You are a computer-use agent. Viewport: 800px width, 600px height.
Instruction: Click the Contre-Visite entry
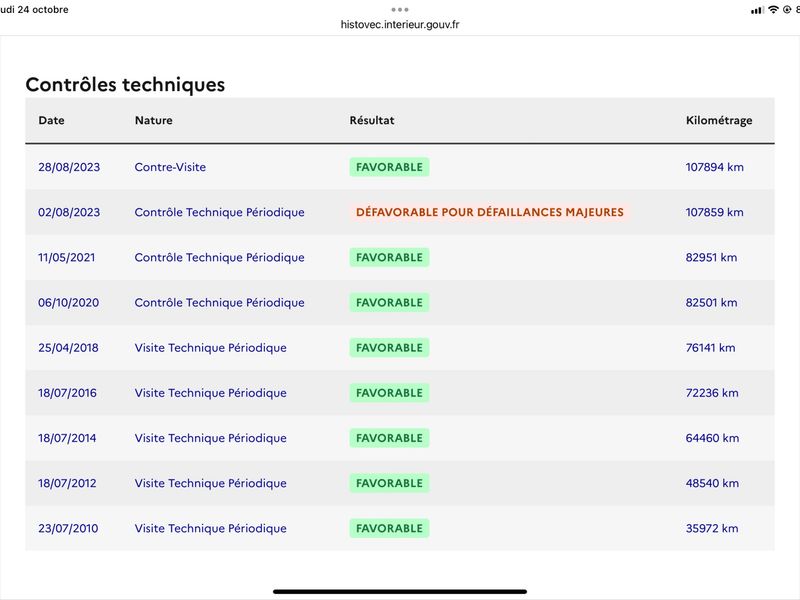(170, 167)
